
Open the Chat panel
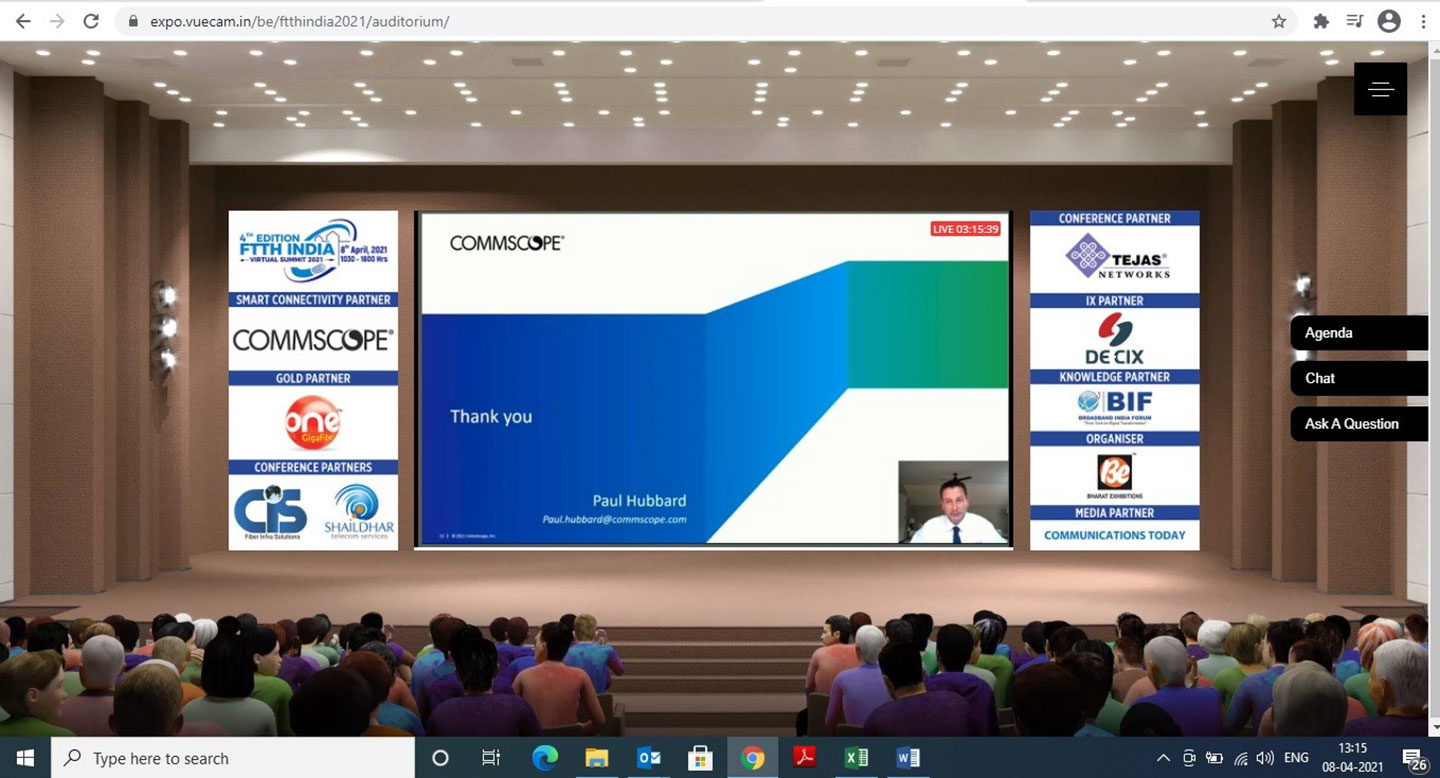click(1359, 378)
